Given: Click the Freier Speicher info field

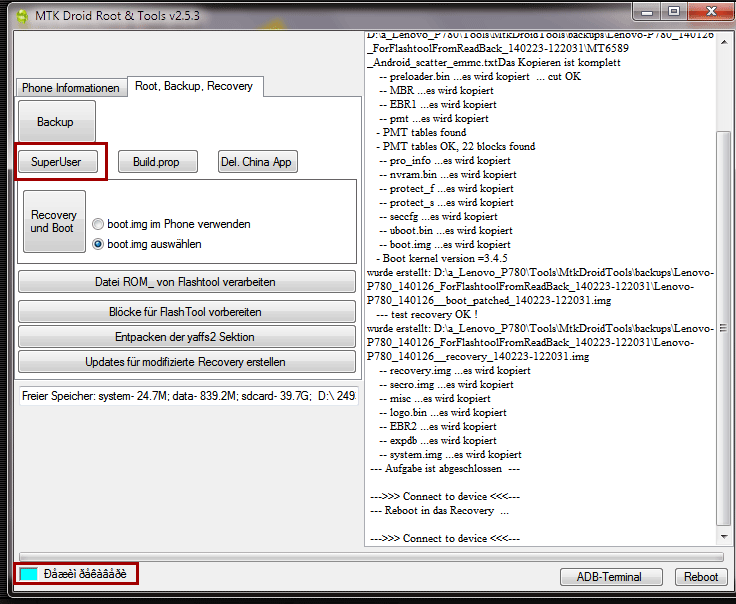Looking at the screenshot, I should 187,397.
